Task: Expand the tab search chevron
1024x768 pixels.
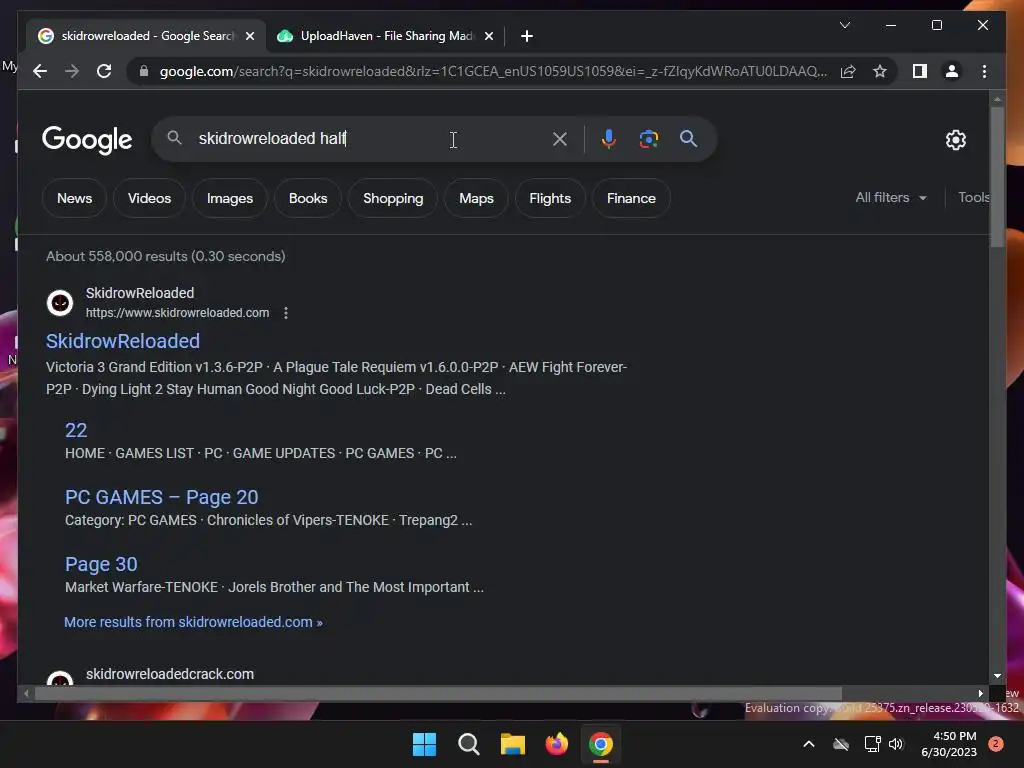Action: pyautogui.click(x=844, y=25)
